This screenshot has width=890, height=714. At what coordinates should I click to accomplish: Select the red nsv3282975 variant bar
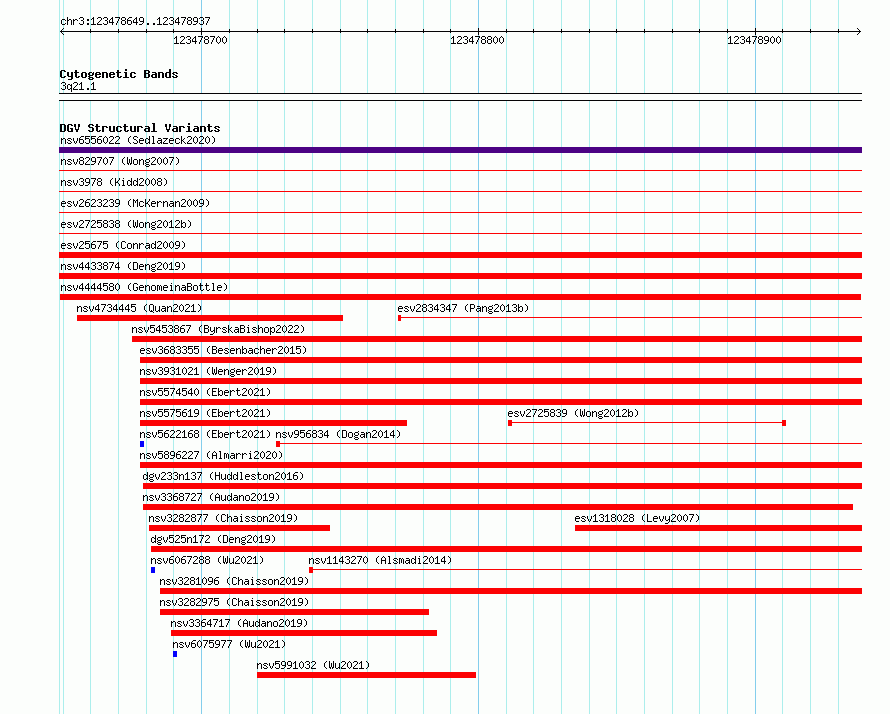pyautogui.click(x=294, y=612)
